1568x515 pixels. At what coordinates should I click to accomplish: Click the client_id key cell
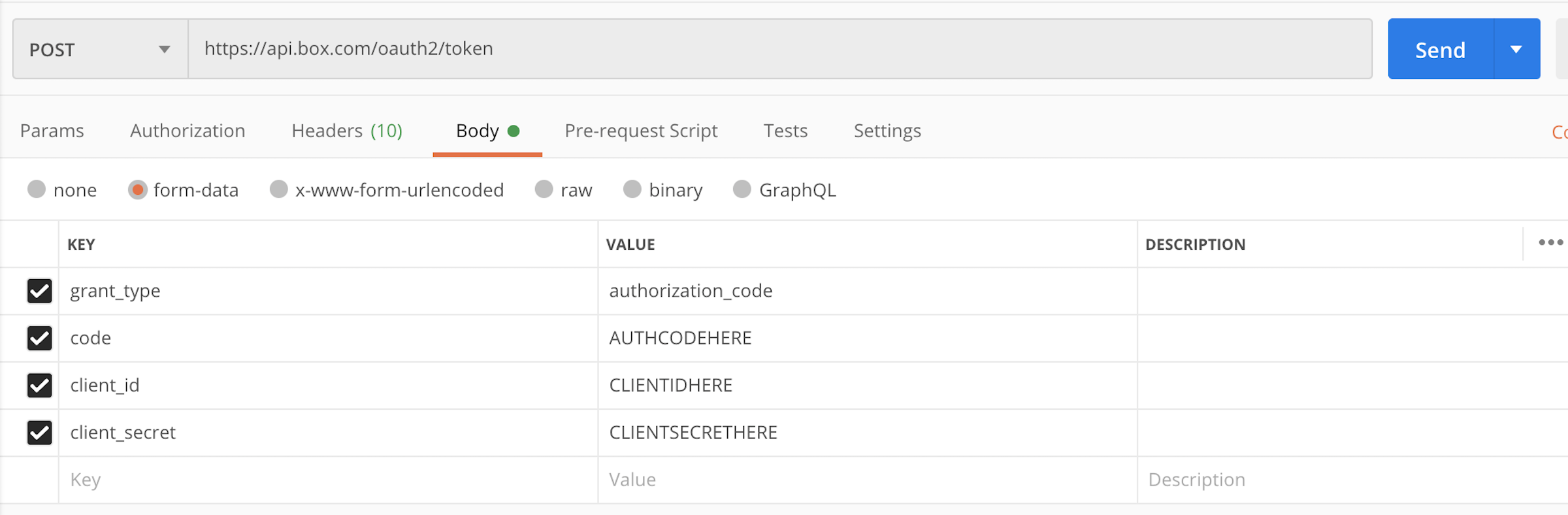329,386
